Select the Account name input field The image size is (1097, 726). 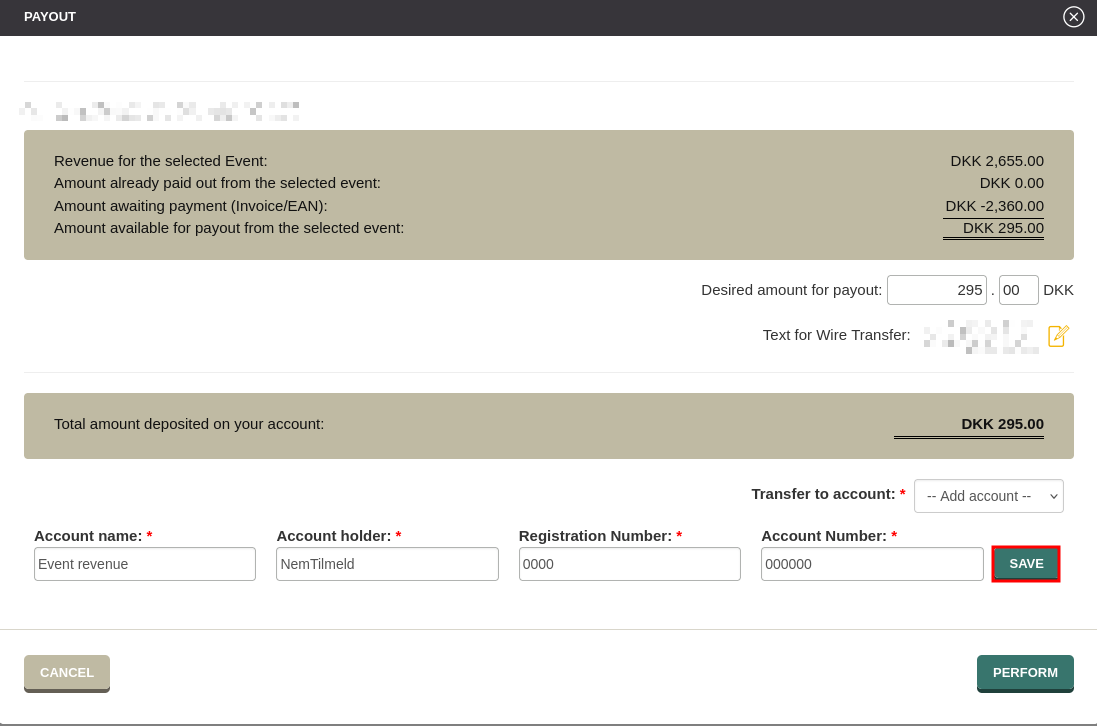click(145, 564)
